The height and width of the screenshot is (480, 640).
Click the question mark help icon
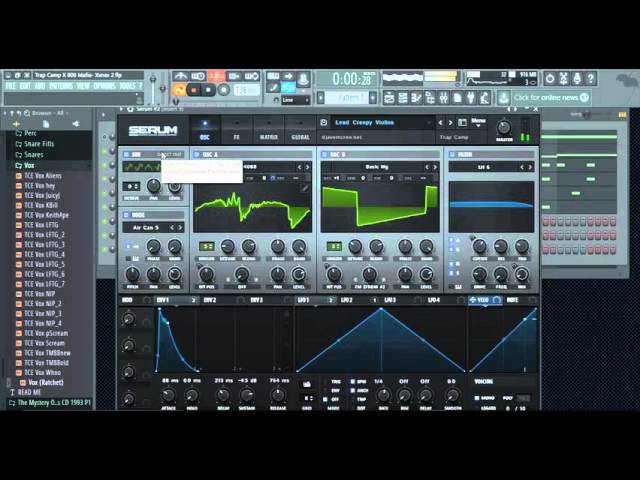coord(591,78)
